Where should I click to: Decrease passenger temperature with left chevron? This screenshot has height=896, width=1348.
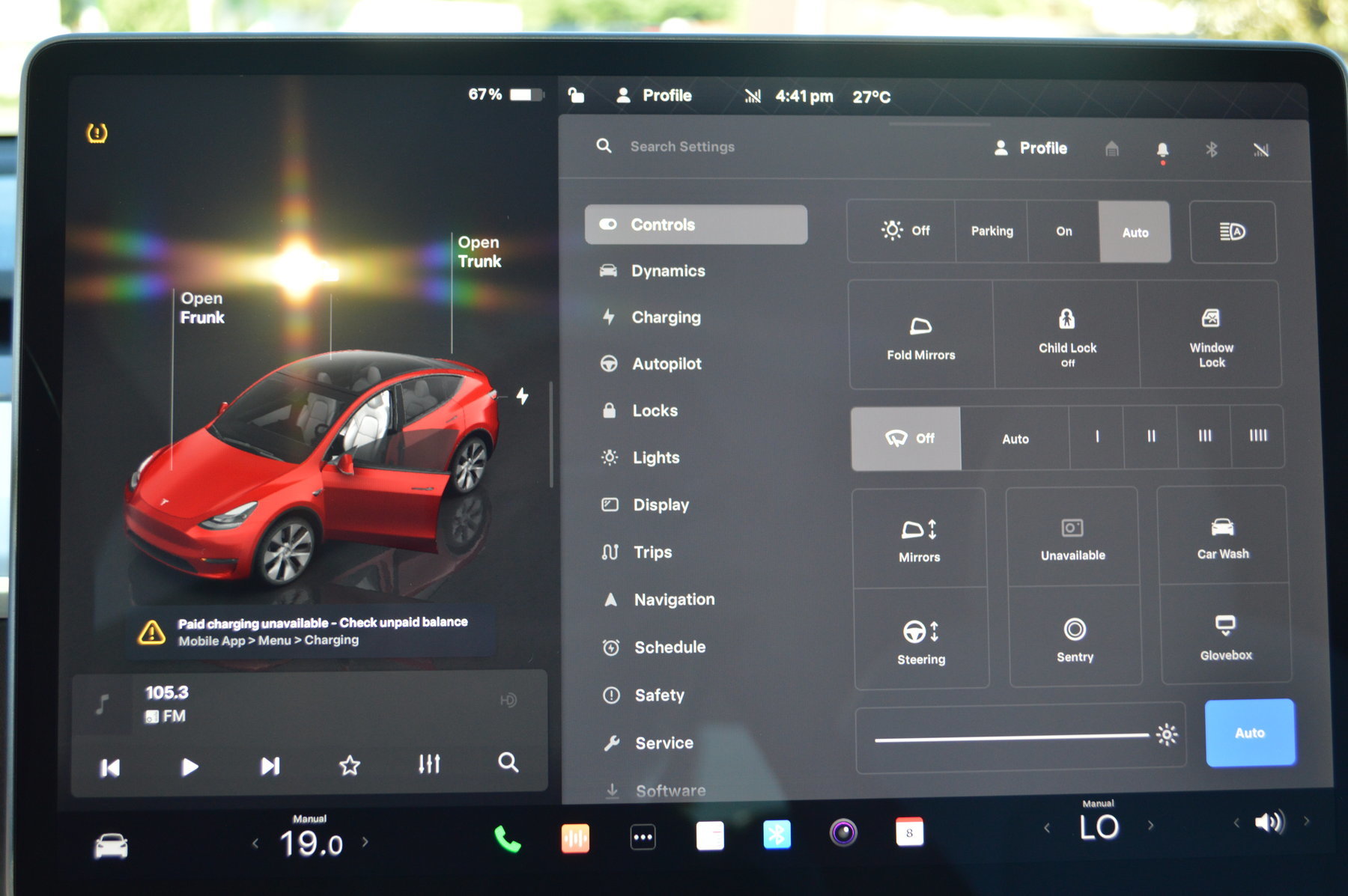point(1047,827)
